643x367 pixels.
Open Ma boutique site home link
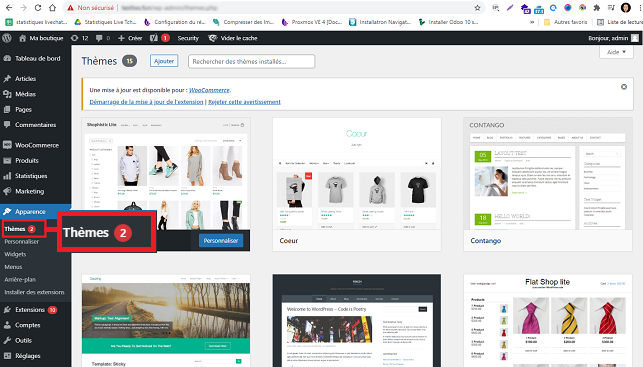click(41, 38)
